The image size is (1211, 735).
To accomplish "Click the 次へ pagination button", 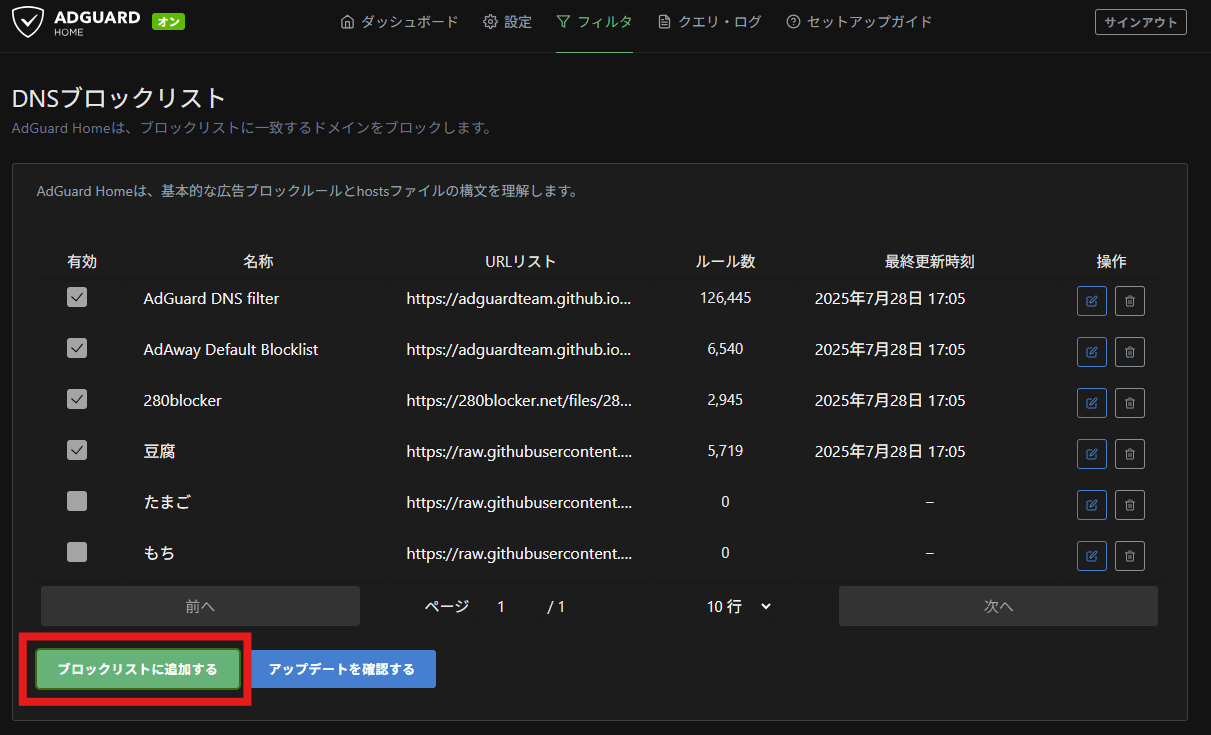I will pos(998,606).
